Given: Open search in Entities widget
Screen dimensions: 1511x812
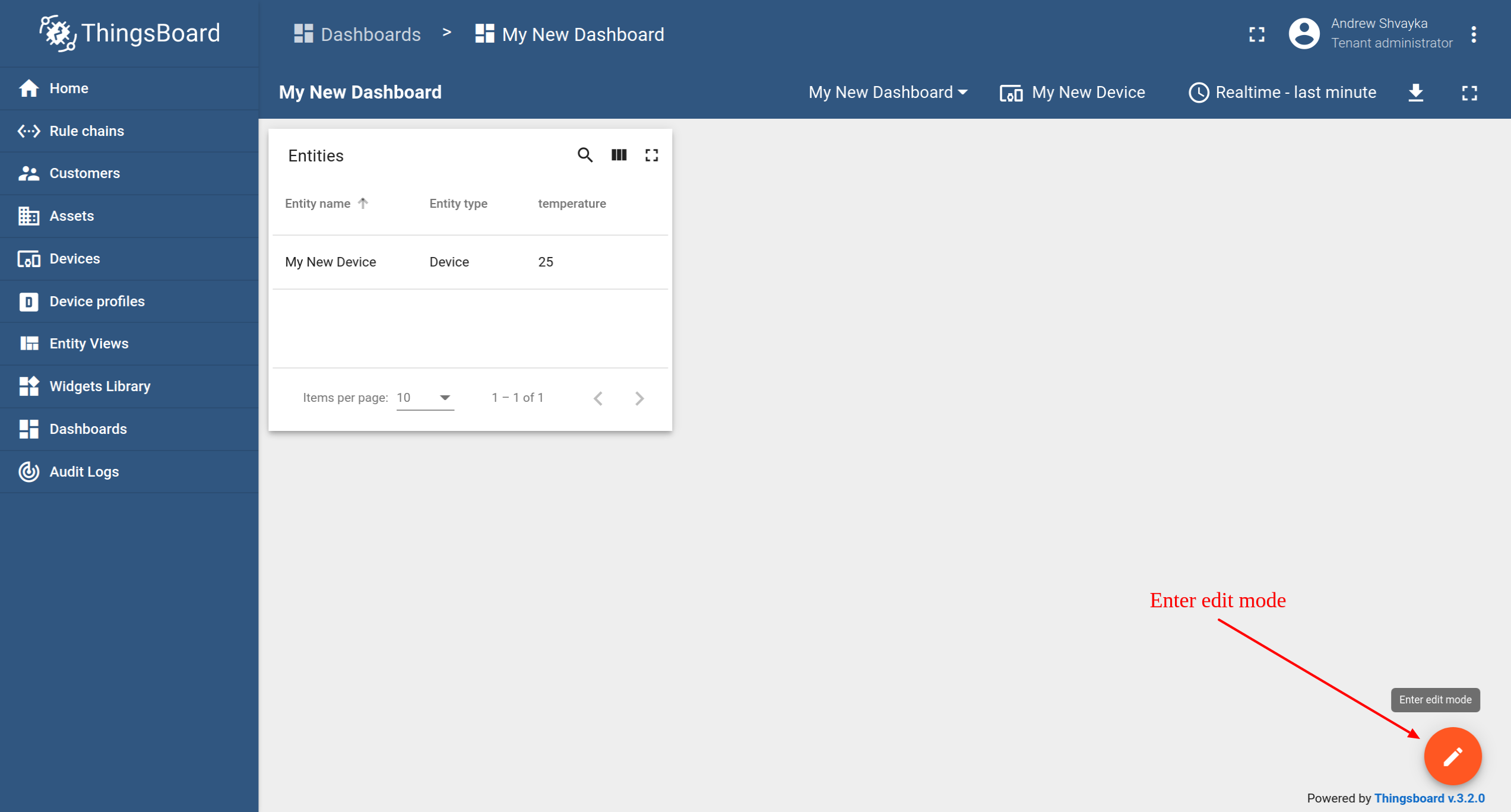Looking at the screenshot, I should (x=585, y=156).
